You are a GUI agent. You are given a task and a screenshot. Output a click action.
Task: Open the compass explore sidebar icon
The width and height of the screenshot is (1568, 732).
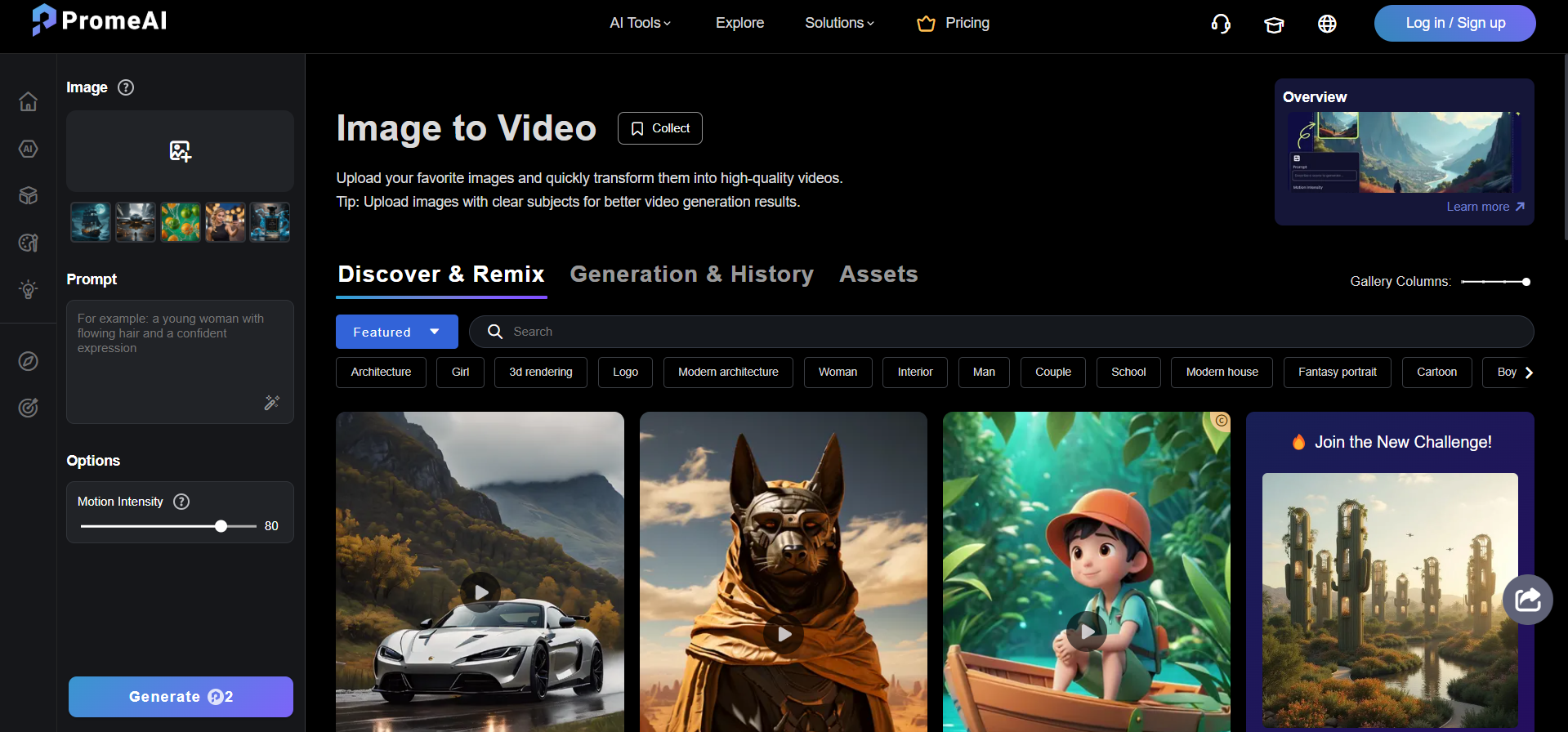point(28,361)
